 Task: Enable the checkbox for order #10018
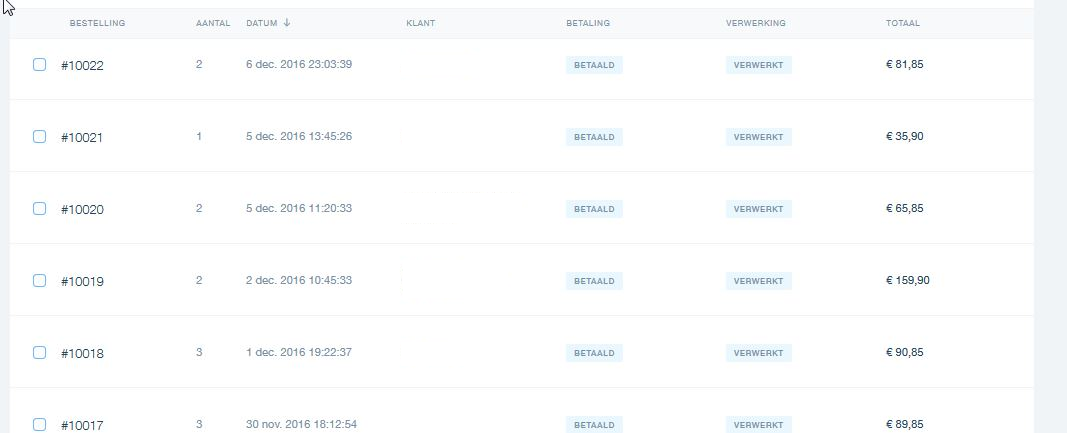39,353
